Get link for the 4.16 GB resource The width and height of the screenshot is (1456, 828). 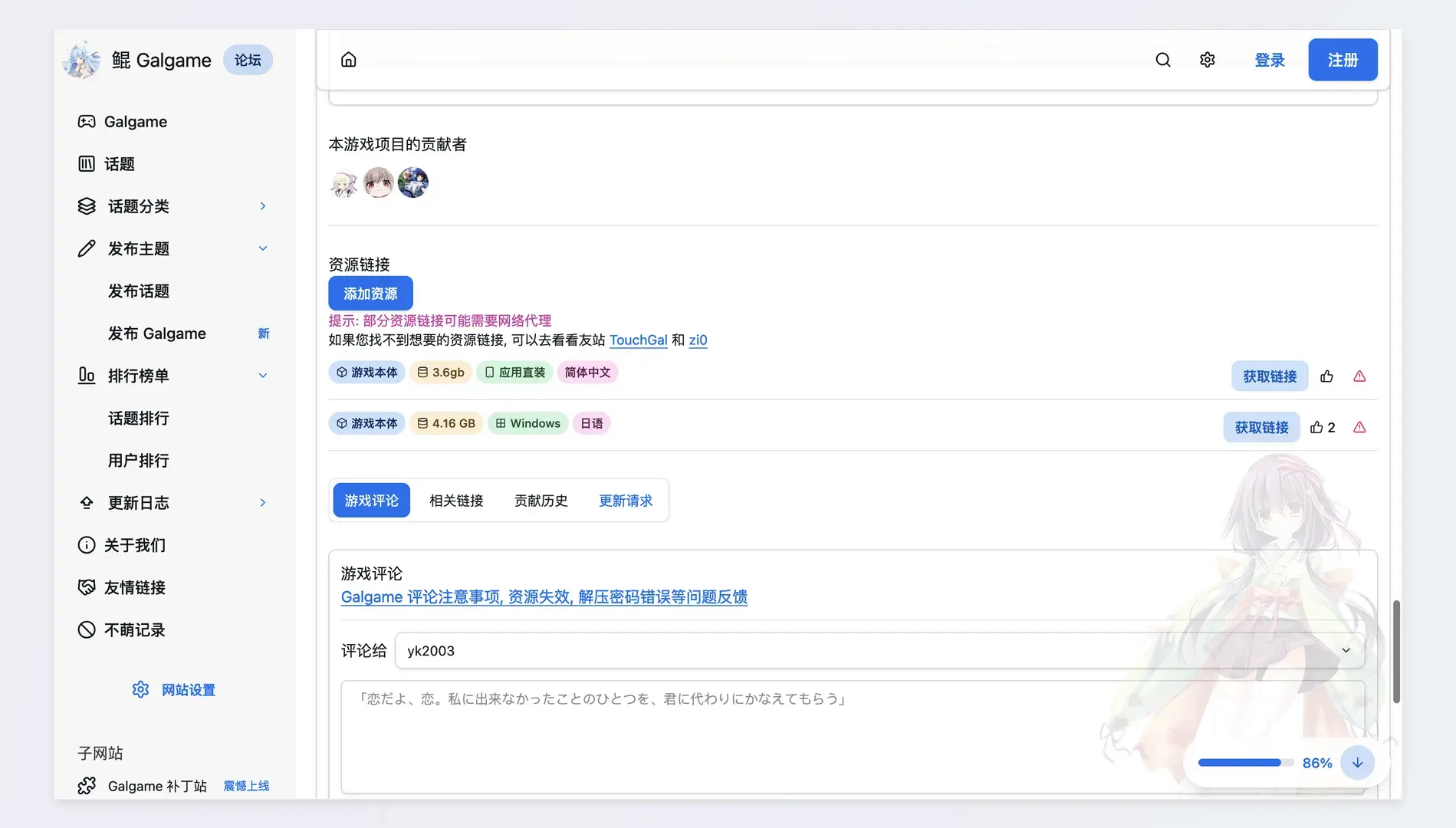(x=1261, y=428)
